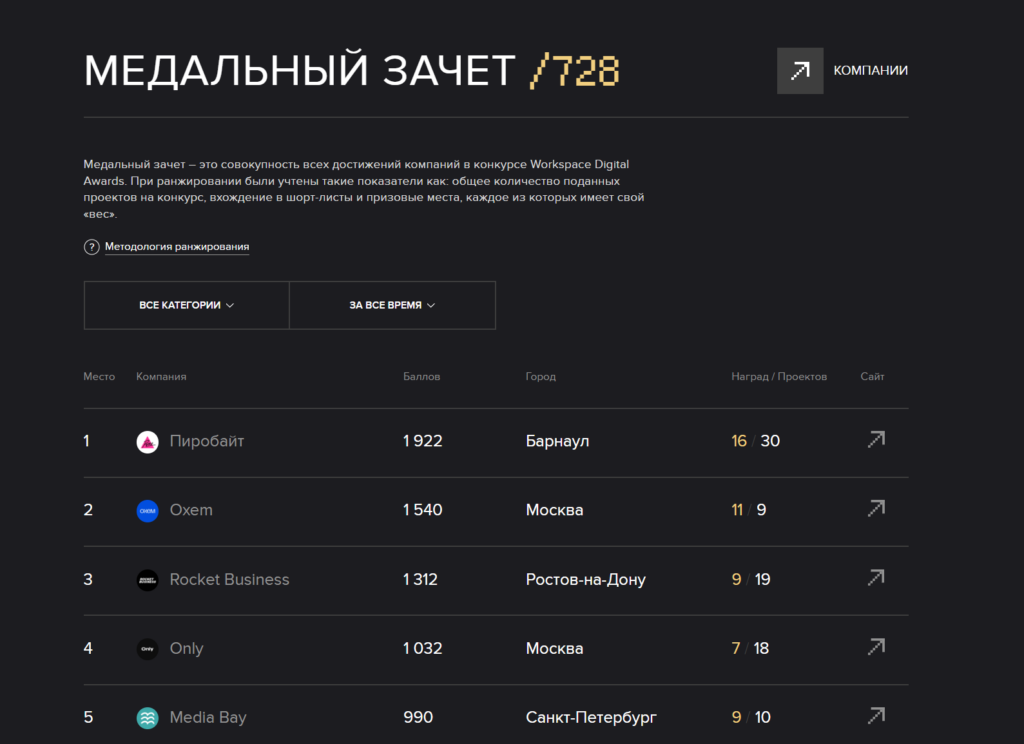Click the 11 / 9 awards value

point(749,510)
